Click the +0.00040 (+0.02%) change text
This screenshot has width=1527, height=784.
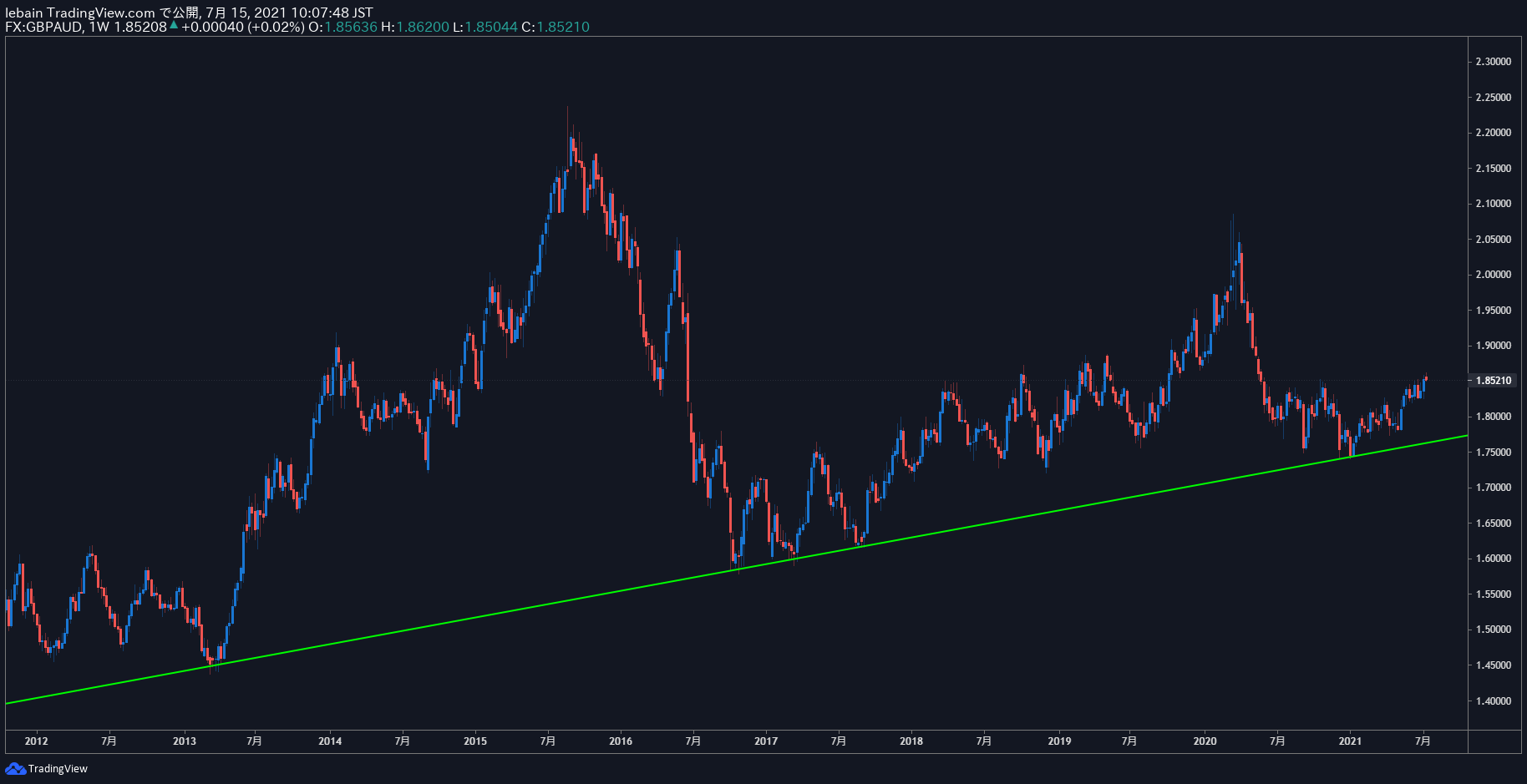coord(243,27)
